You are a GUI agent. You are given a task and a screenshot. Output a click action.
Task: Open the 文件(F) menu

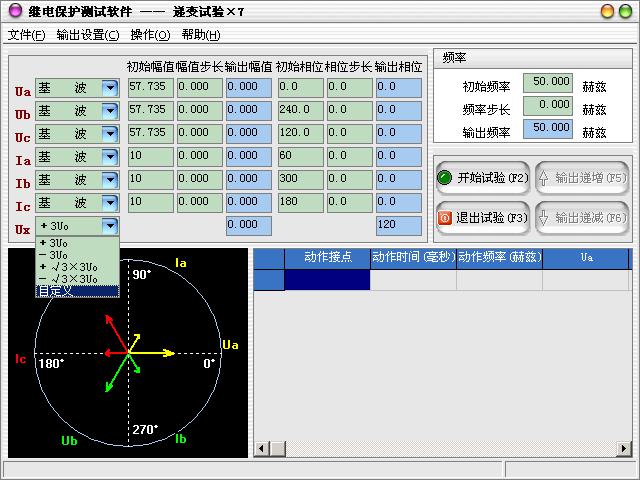(26, 34)
